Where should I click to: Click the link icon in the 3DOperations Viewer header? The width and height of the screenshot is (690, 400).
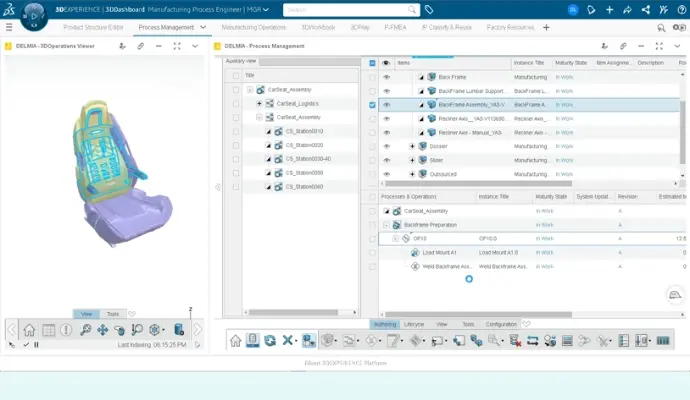tap(140, 46)
